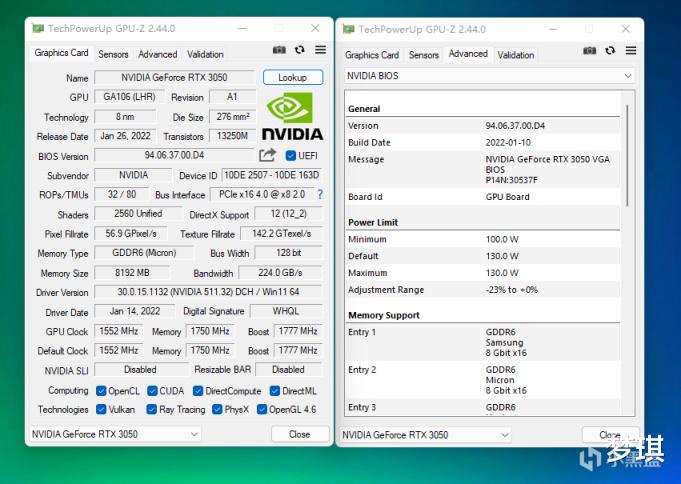Toggle the CUDA checkbox
This screenshot has height=484, width=681.
[152, 391]
